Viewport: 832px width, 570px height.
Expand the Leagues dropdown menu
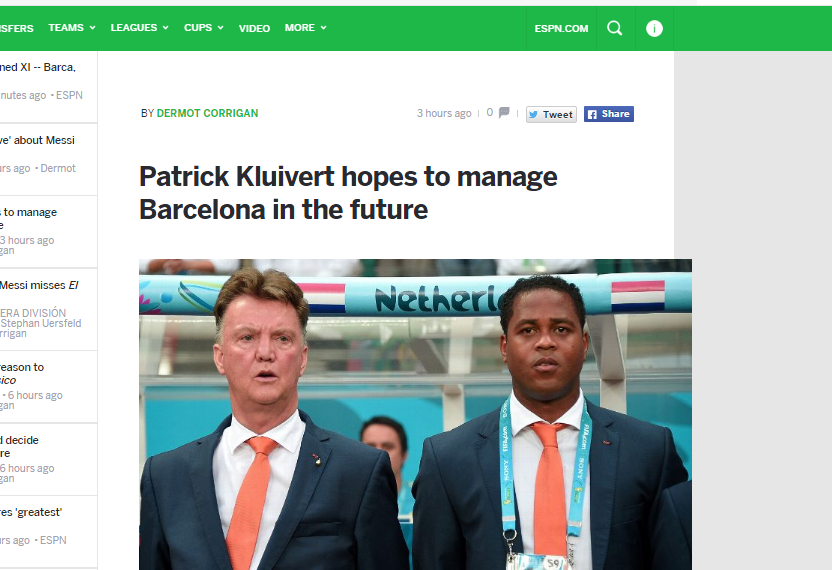[139, 28]
